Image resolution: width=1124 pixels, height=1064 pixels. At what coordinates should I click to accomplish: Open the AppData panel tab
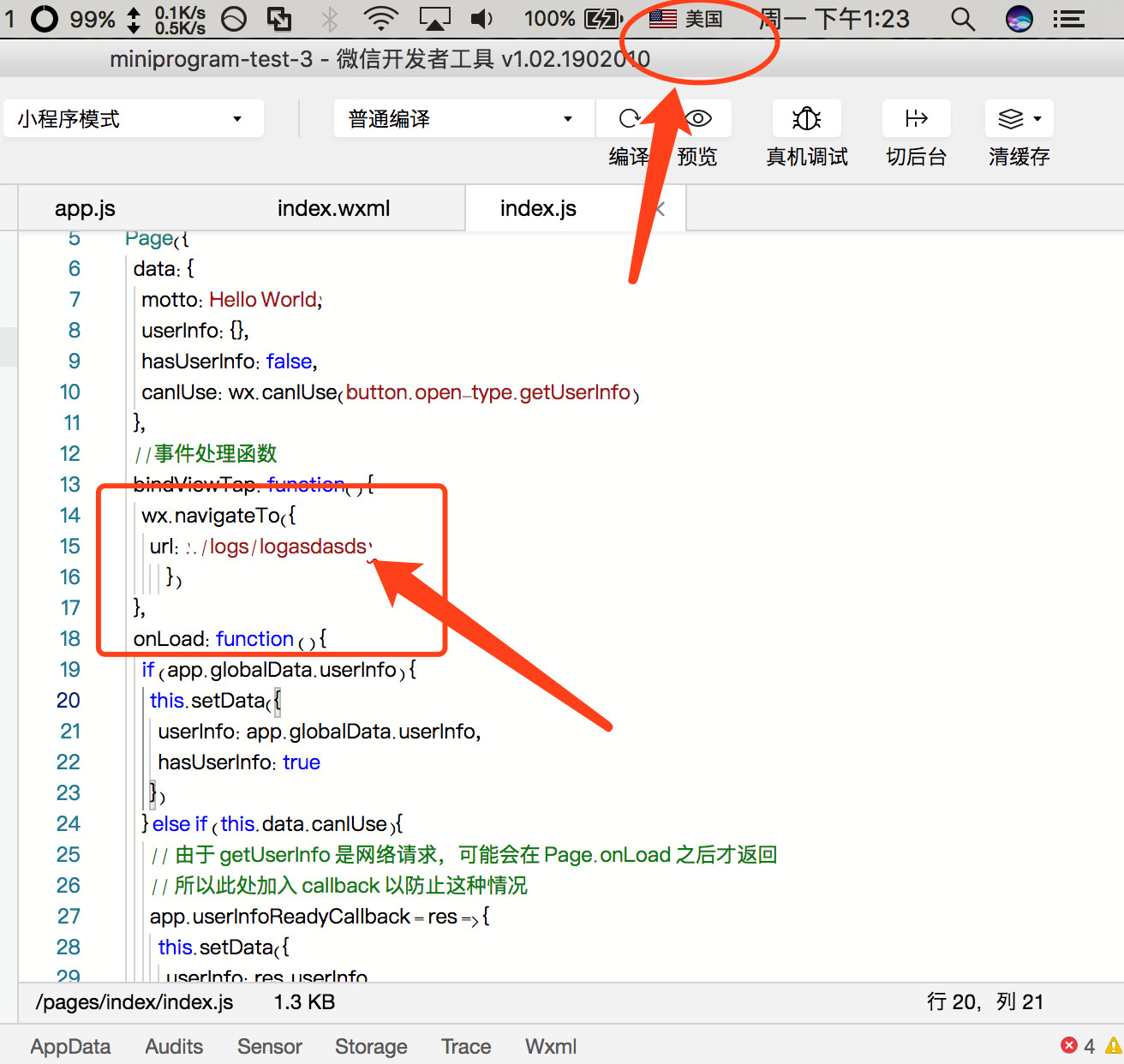coord(71,1046)
